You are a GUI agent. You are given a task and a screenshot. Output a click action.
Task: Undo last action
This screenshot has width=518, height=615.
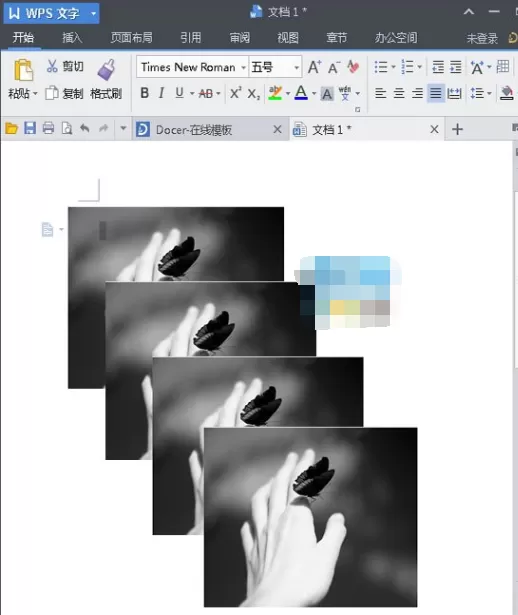pos(85,128)
